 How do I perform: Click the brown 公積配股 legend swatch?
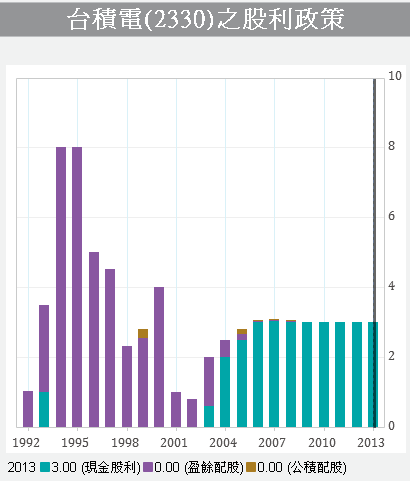(251, 467)
